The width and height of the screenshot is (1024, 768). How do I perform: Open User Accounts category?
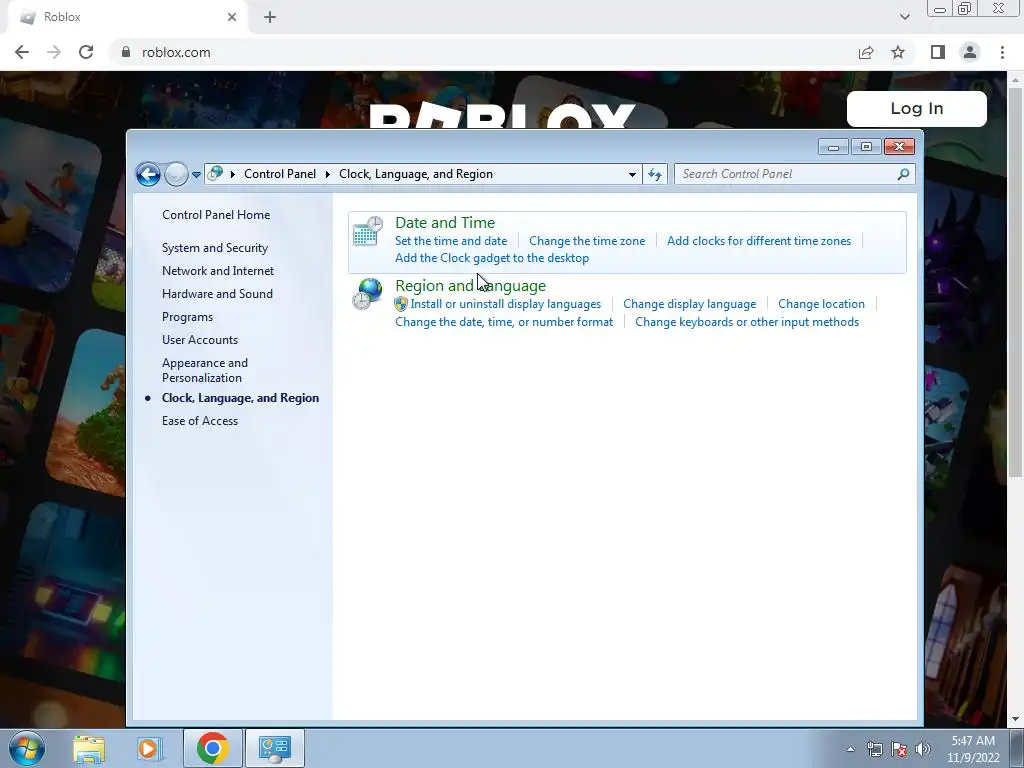click(200, 340)
